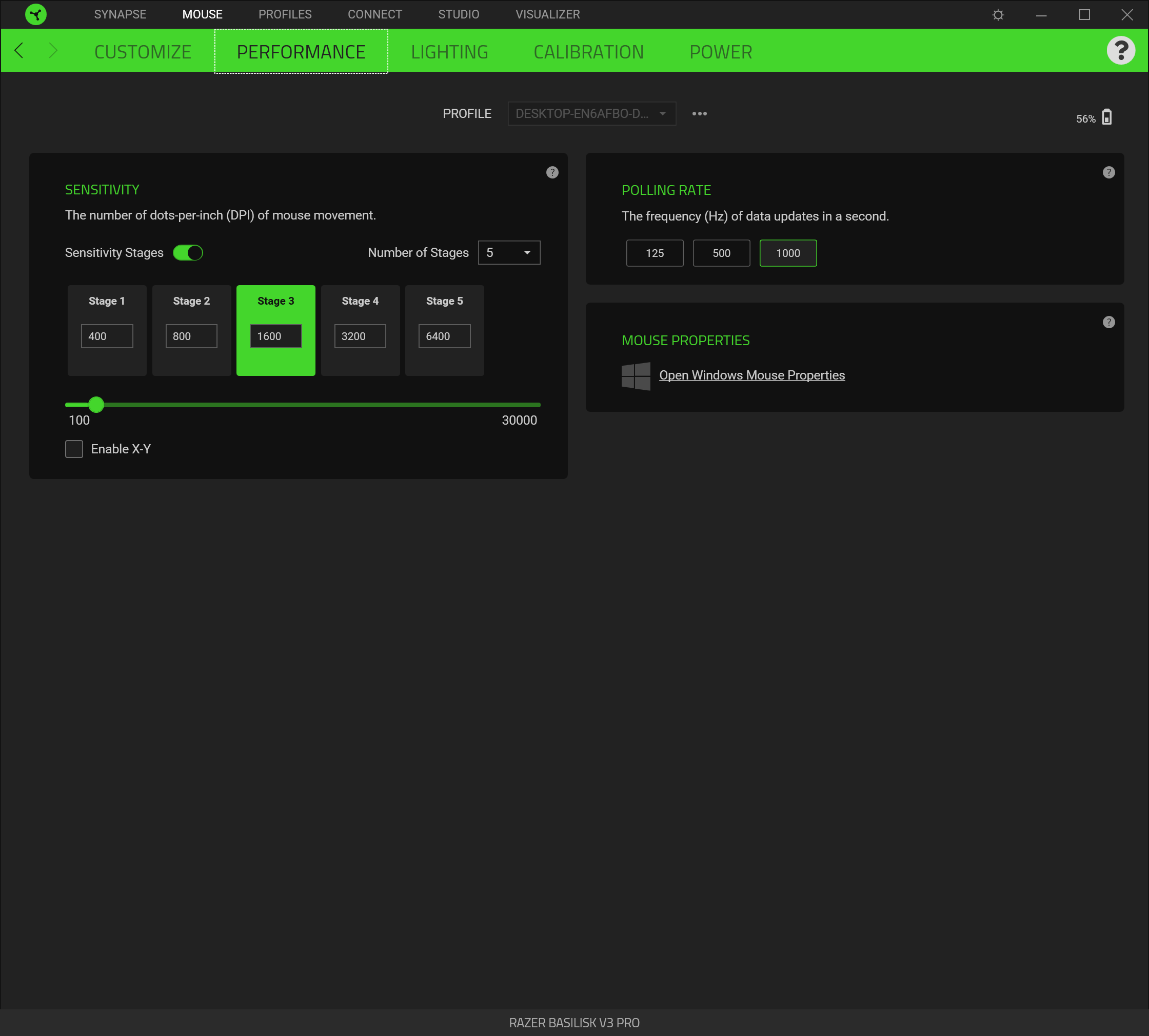The height and width of the screenshot is (1036, 1149).
Task: Open the Calibration tab
Action: click(588, 52)
